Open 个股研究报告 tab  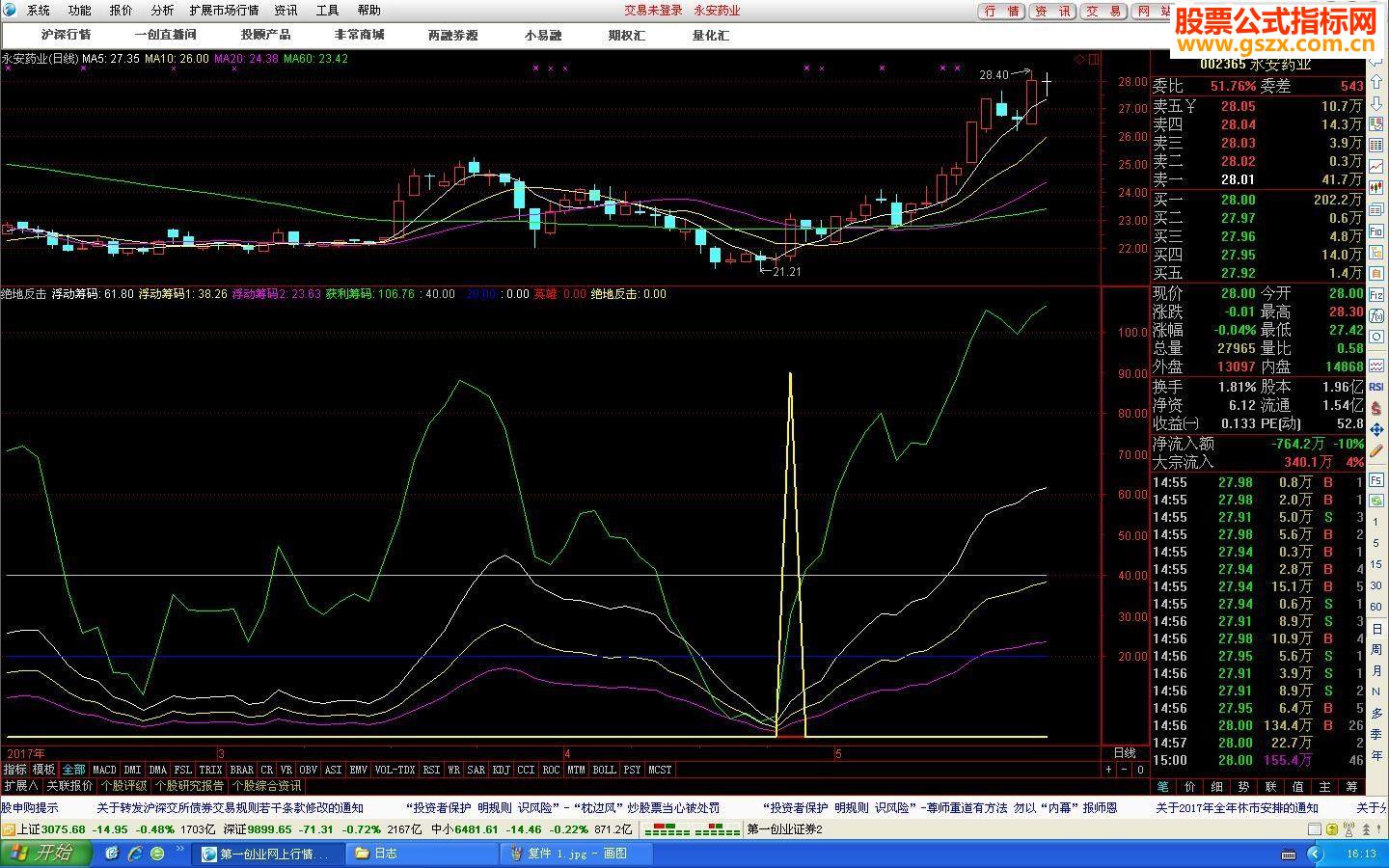tap(191, 786)
